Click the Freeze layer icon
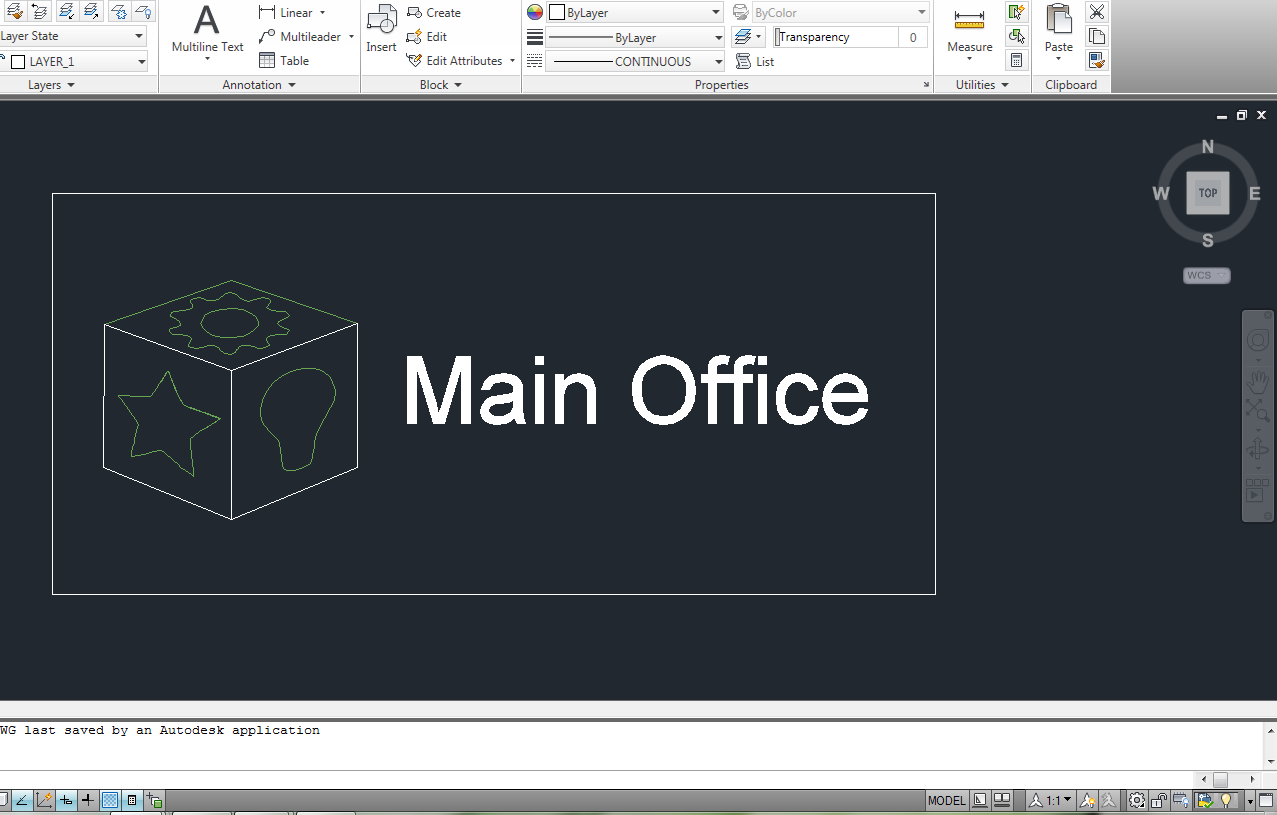1277x815 pixels. pos(118,11)
